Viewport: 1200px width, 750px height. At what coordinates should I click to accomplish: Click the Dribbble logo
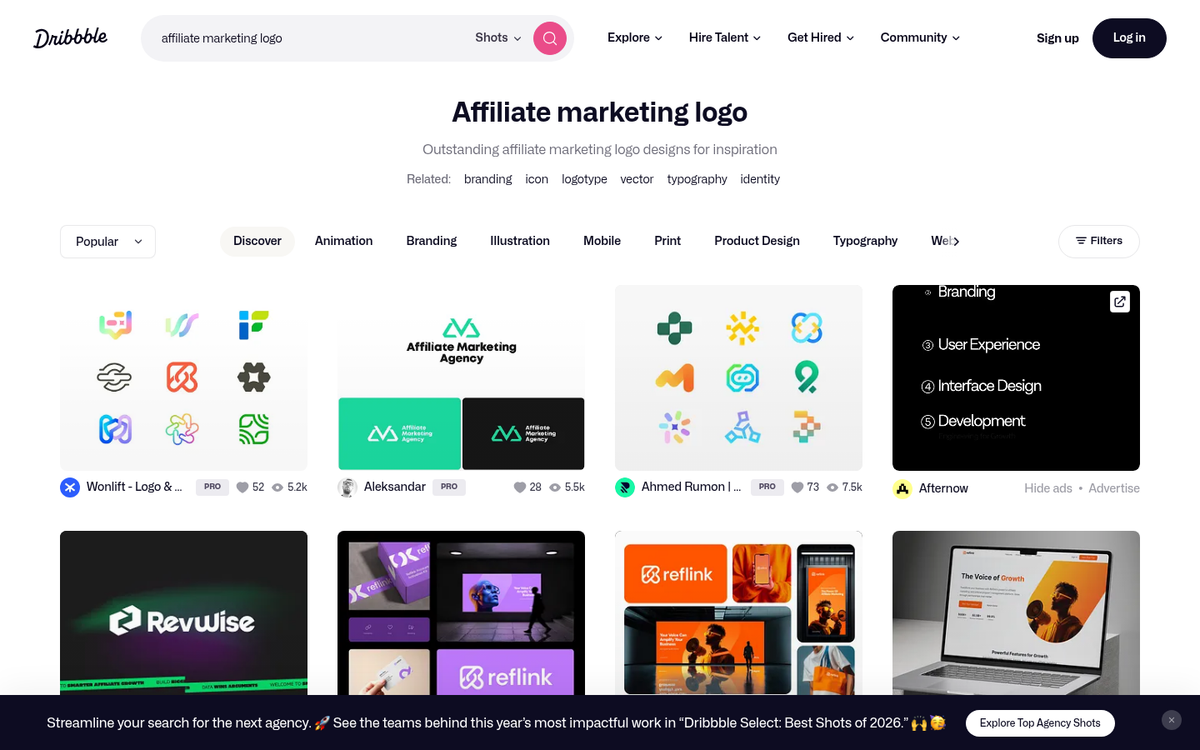[70, 37]
